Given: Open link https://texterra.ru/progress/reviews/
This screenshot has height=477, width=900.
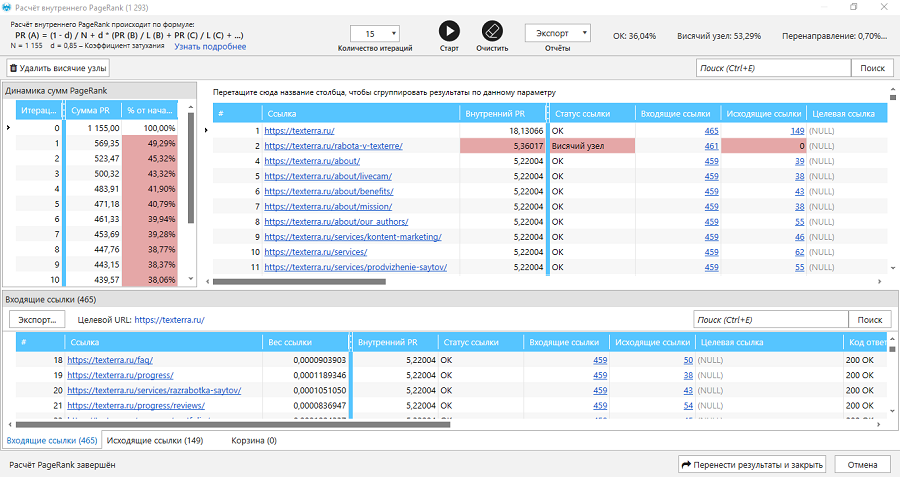Looking at the screenshot, I should click(x=136, y=405).
